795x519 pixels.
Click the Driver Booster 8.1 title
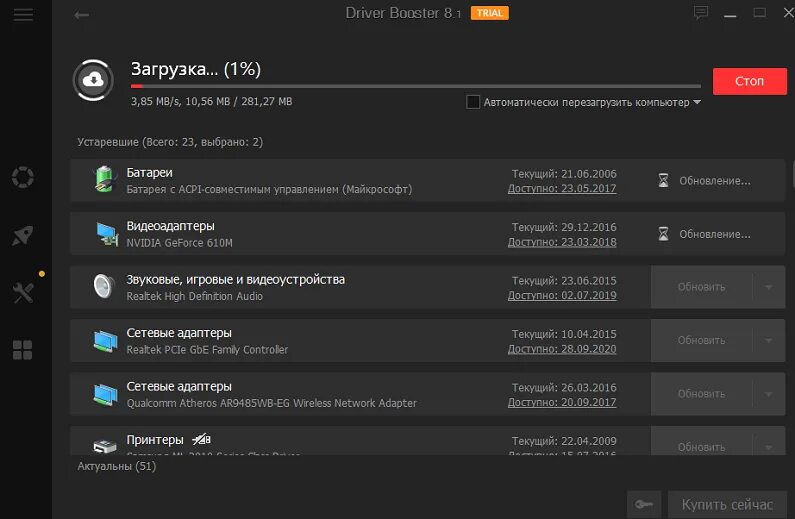click(404, 13)
